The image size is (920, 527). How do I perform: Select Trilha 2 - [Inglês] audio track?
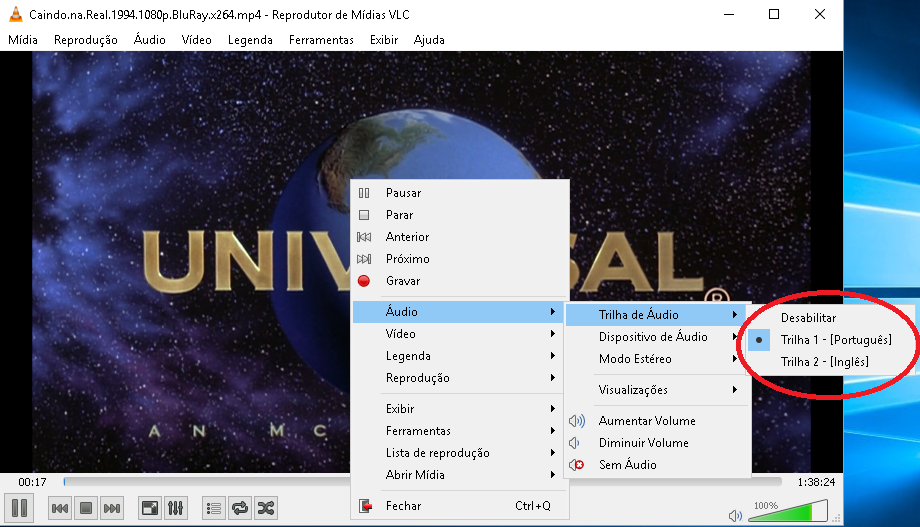pyautogui.click(x=830, y=362)
